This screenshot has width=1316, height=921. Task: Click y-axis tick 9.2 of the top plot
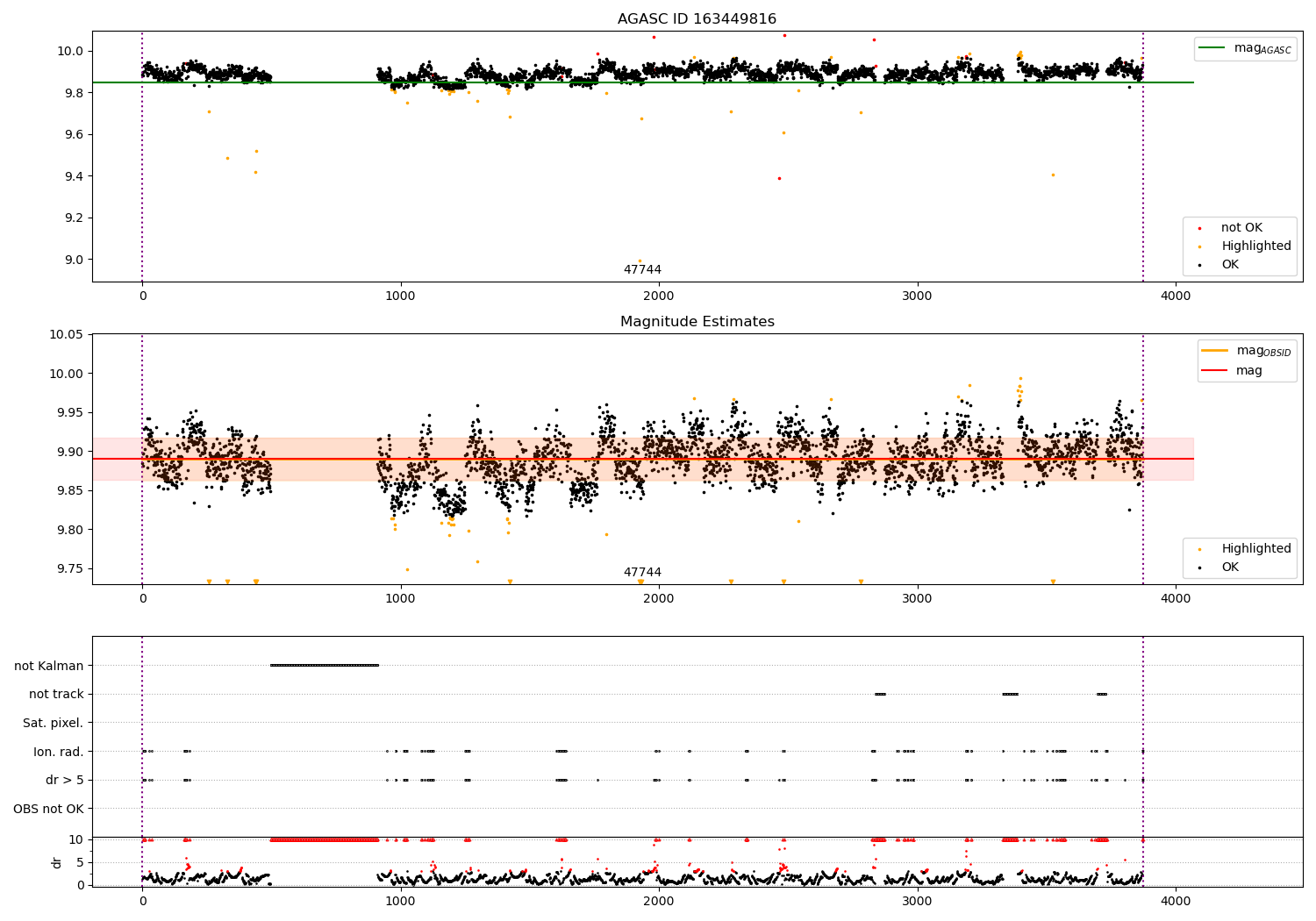pos(74,218)
